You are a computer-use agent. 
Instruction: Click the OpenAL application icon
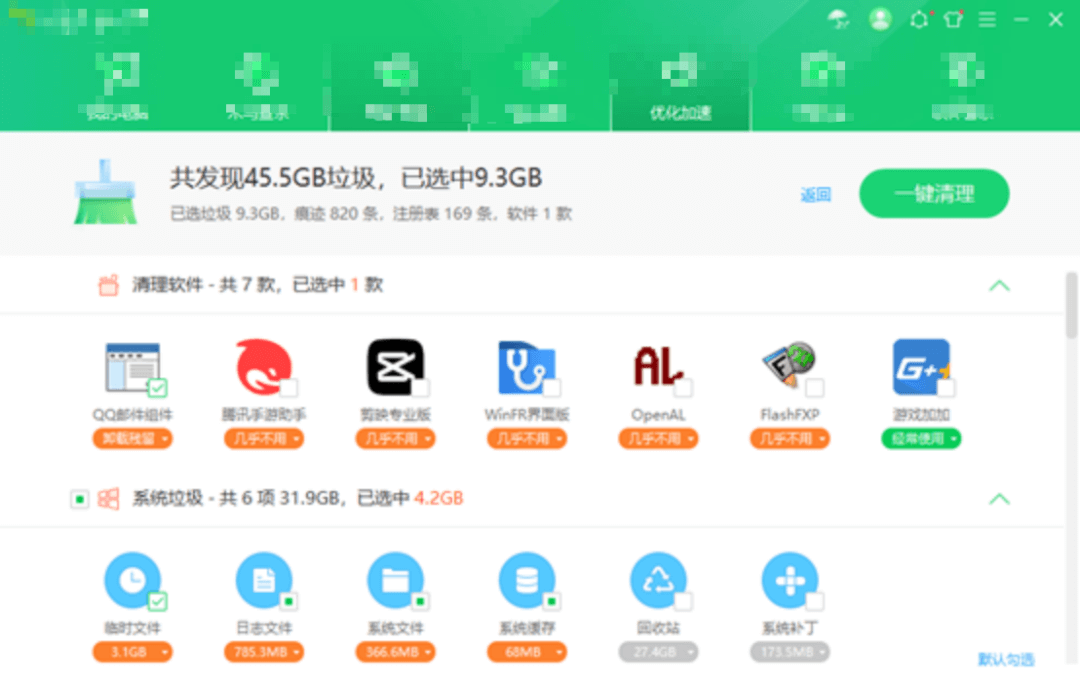tap(658, 368)
